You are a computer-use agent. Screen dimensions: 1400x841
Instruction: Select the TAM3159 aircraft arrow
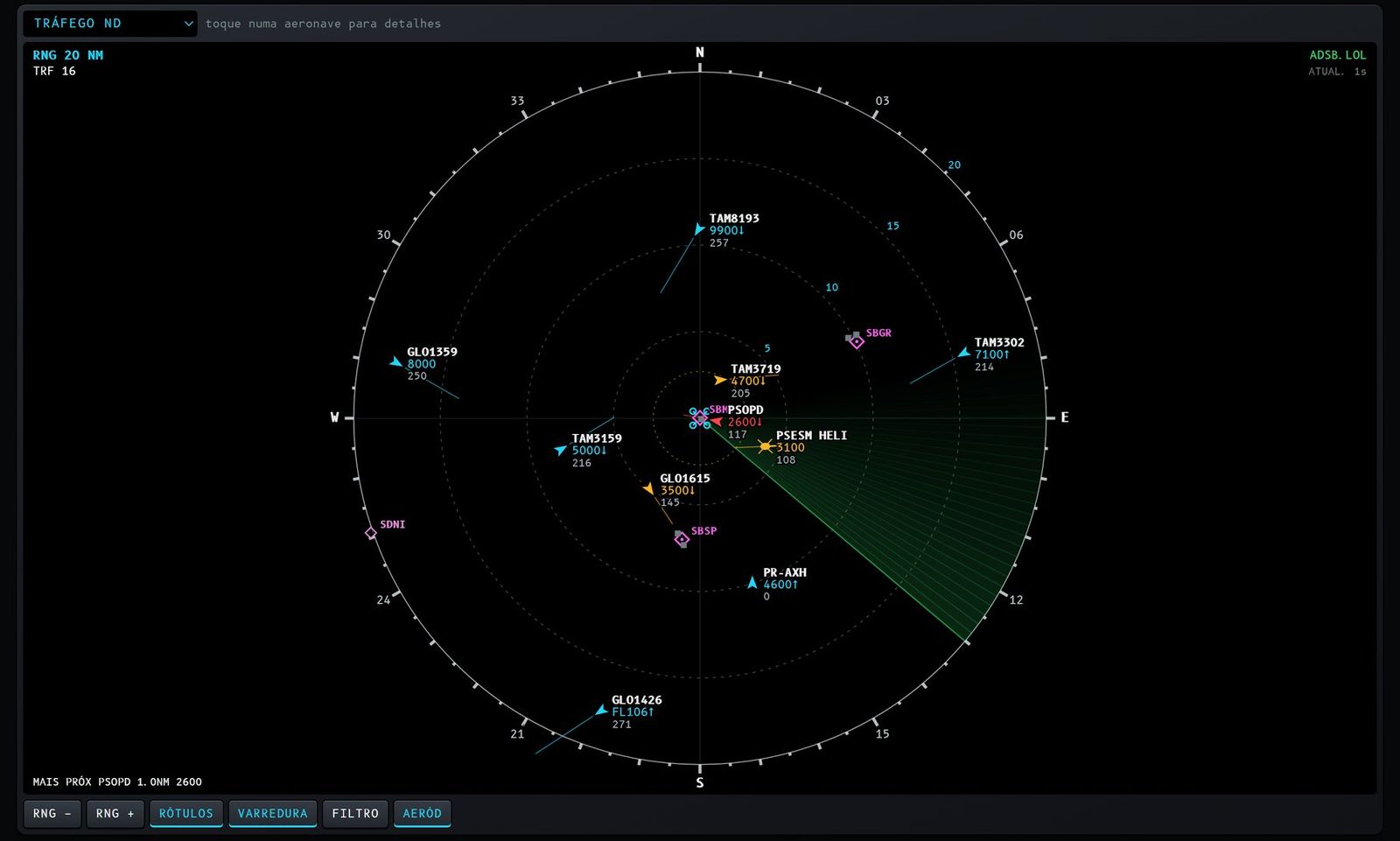(x=560, y=450)
